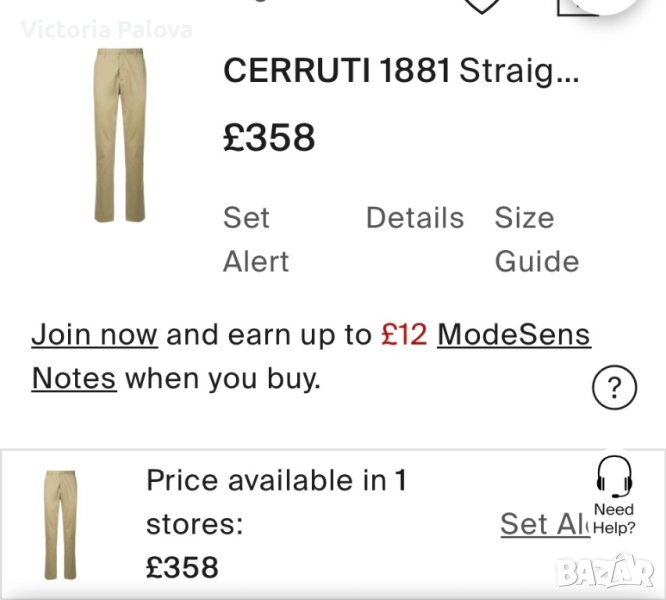666x600 pixels.
Task: Click the question mark help circle
Action: tap(614, 387)
